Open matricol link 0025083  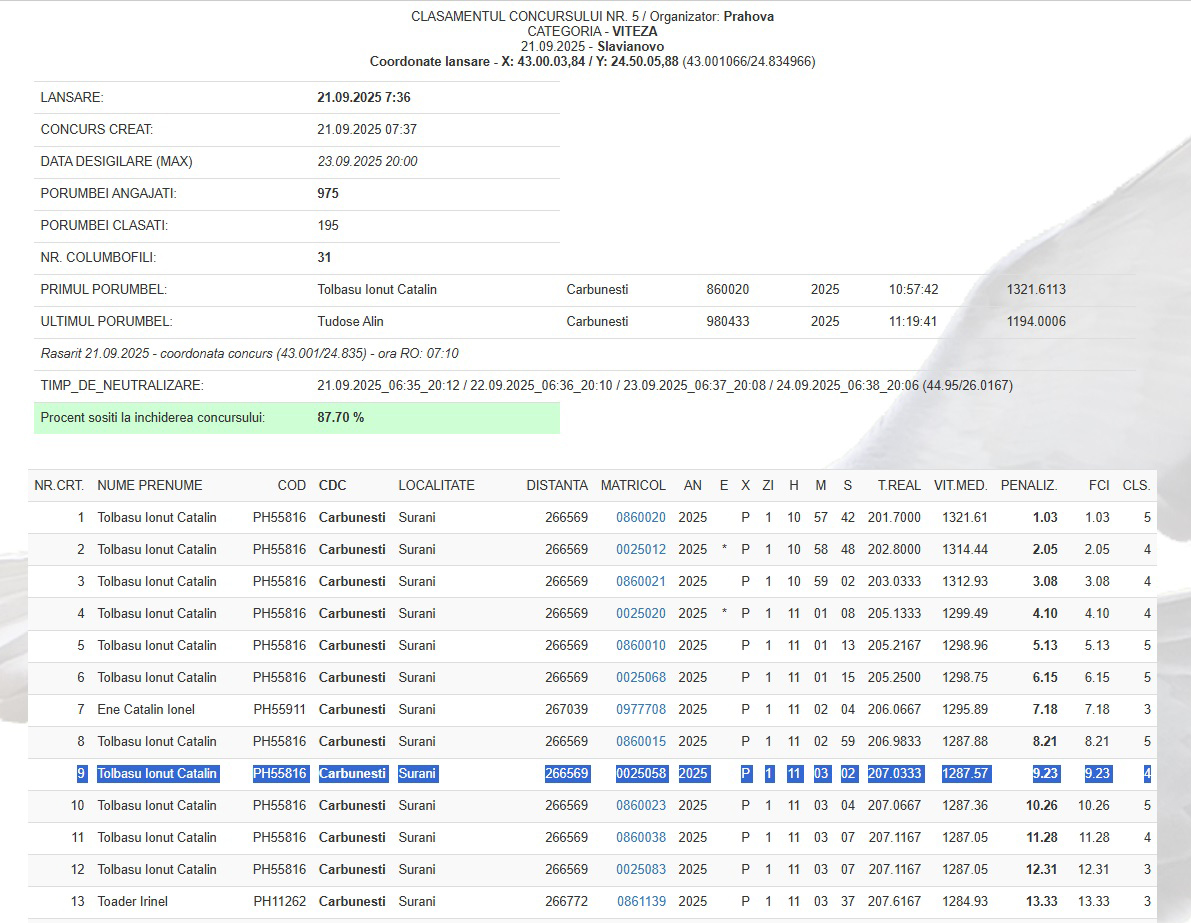click(x=640, y=870)
